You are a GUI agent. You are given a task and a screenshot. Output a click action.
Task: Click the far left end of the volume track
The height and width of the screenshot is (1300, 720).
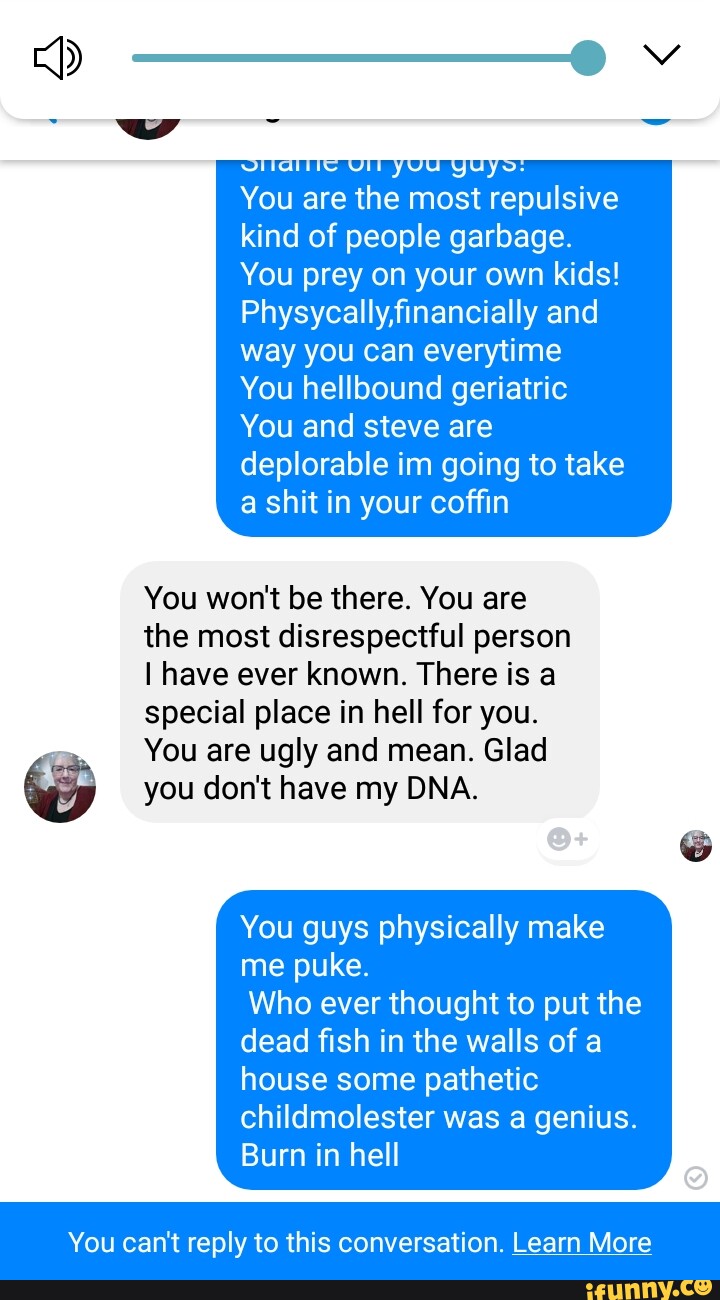136,57
